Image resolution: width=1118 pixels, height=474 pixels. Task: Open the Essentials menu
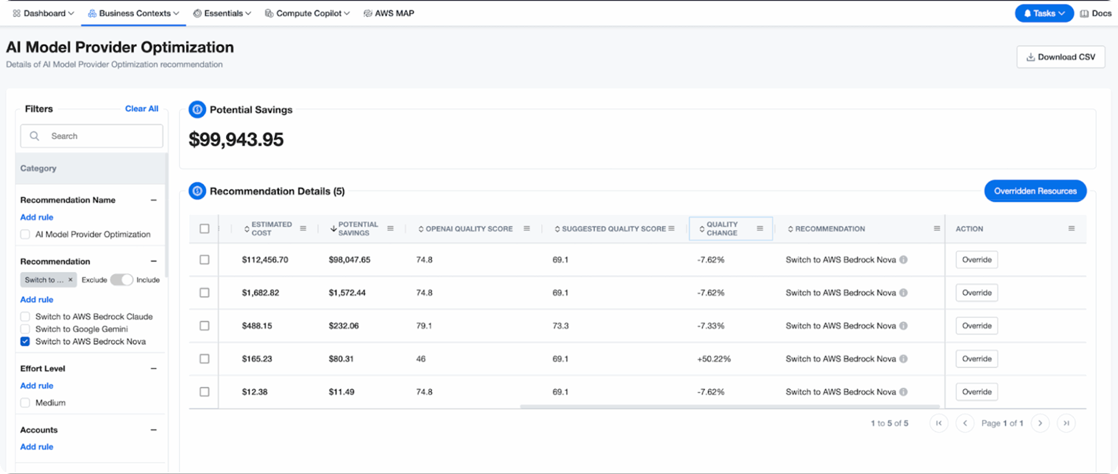(x=222, y=13)
